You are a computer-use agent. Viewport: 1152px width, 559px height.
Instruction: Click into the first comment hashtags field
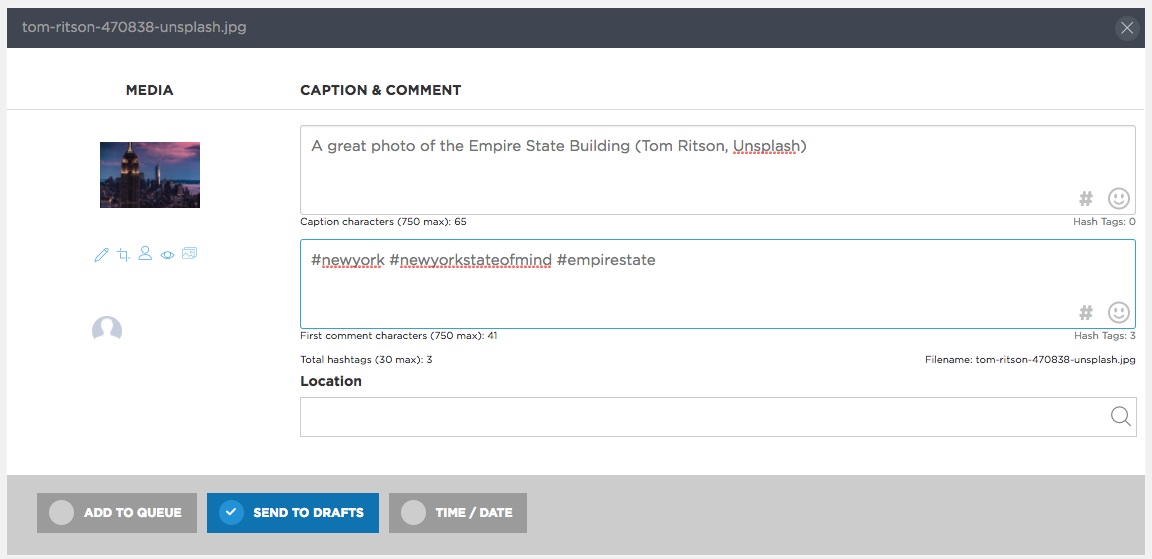coord(719,284)
